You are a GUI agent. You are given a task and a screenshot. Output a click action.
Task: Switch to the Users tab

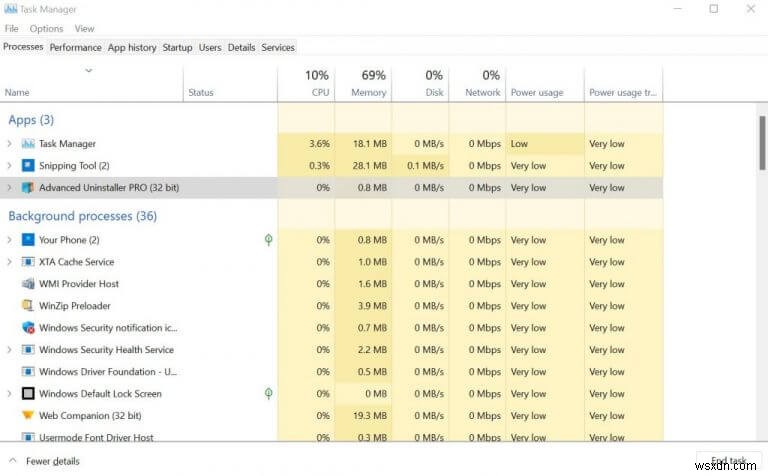click(210, 48)
